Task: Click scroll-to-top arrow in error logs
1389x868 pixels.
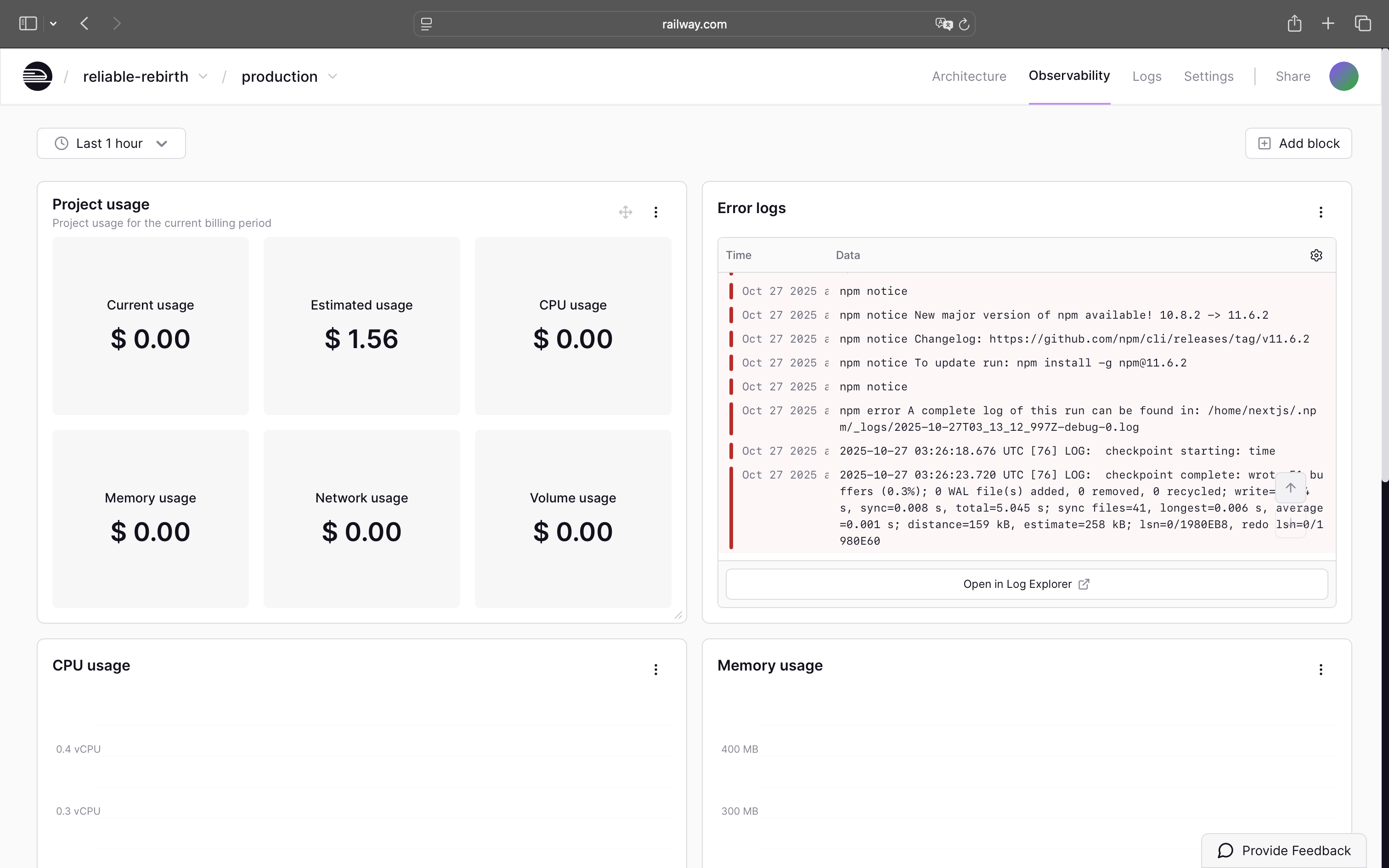Action: coord(1290,488)
